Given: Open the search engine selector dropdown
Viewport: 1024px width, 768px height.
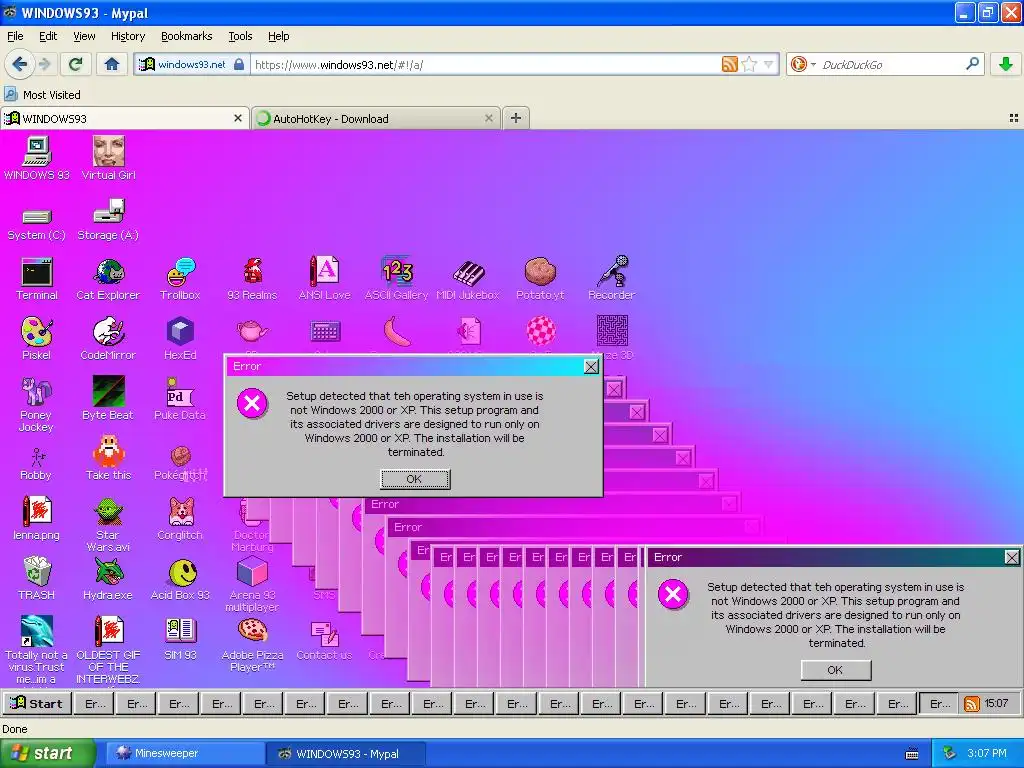Looking at the screenshot, I should (x=803, y=64).
